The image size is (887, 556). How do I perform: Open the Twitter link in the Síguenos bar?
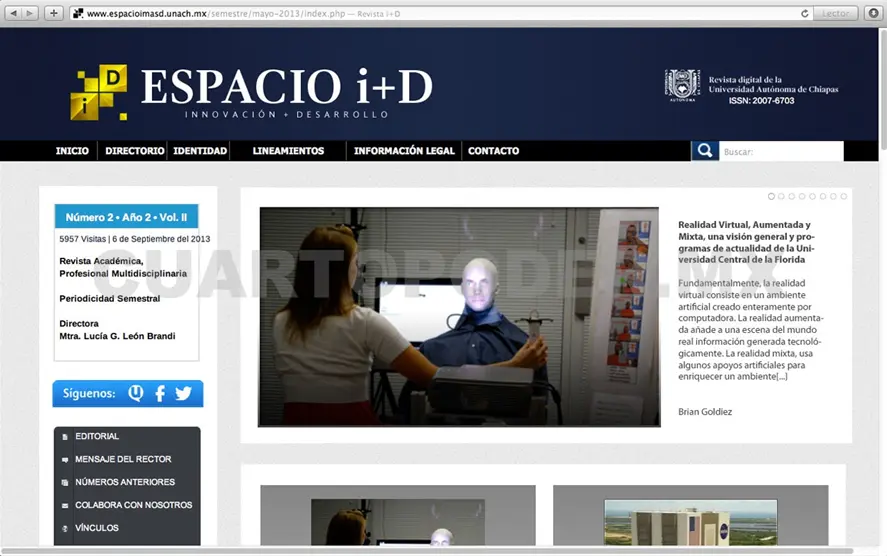(183, 393)
